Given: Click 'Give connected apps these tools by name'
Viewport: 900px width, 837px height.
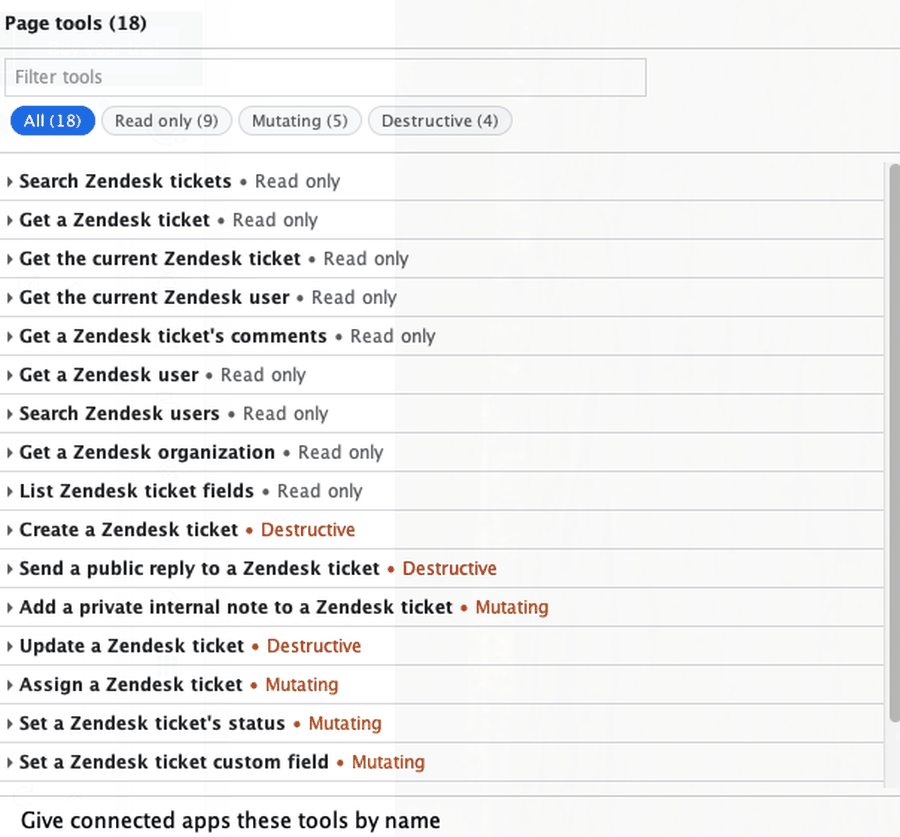Looking at the screenshot, I should coord(231,820).
